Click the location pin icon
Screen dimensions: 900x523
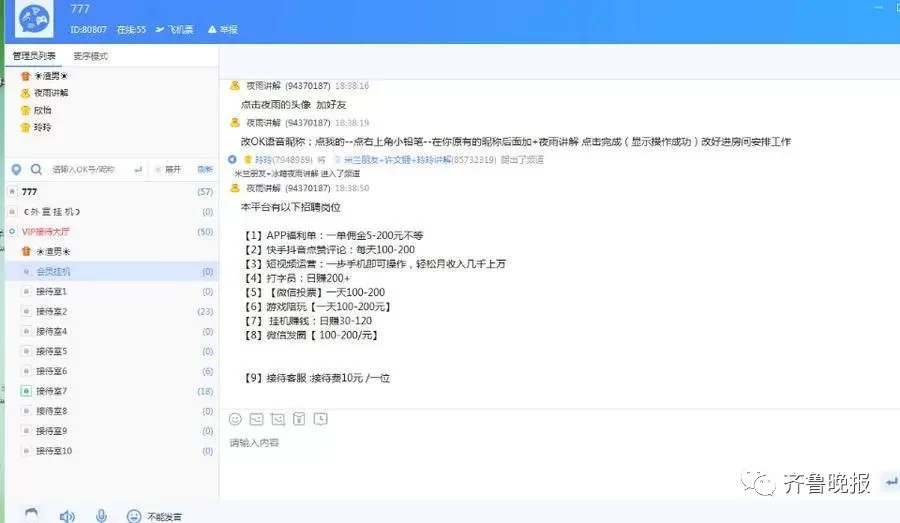tap(15, 170)
